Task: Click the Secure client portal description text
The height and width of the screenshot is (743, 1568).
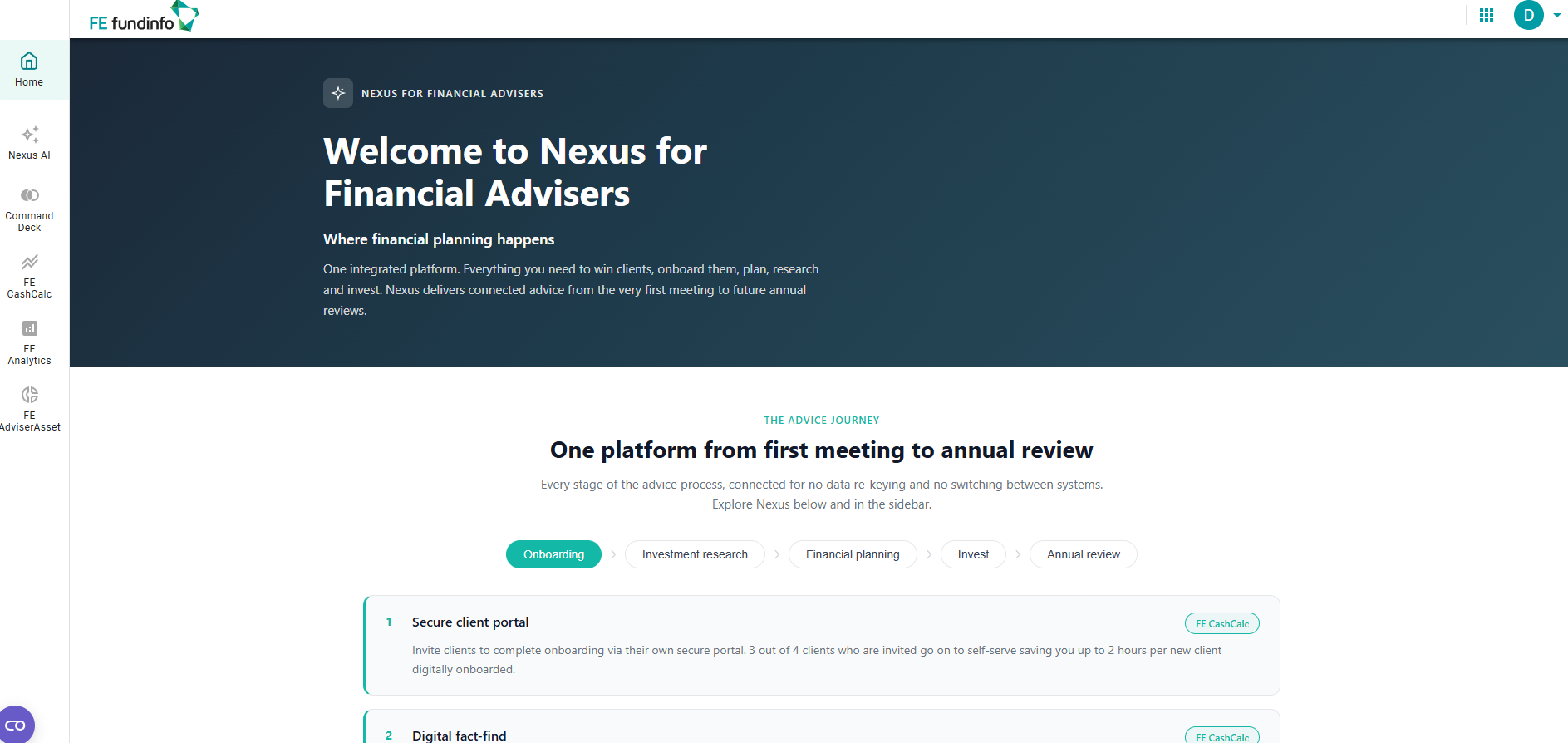Action: (x=817, y=660)
